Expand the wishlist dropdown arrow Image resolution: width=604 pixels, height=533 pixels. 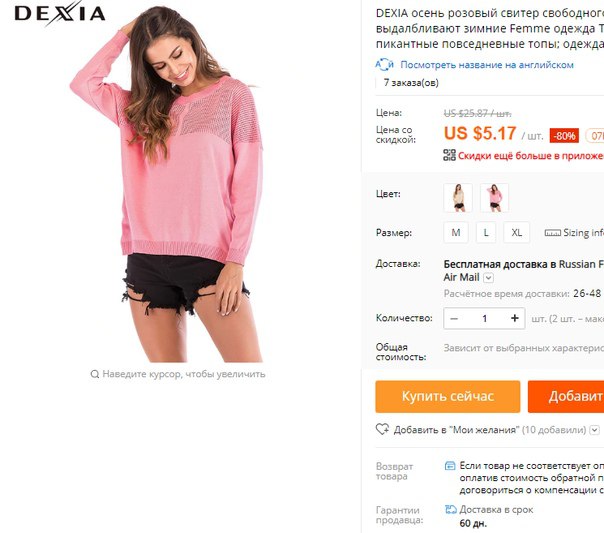[x=595, y=430]
